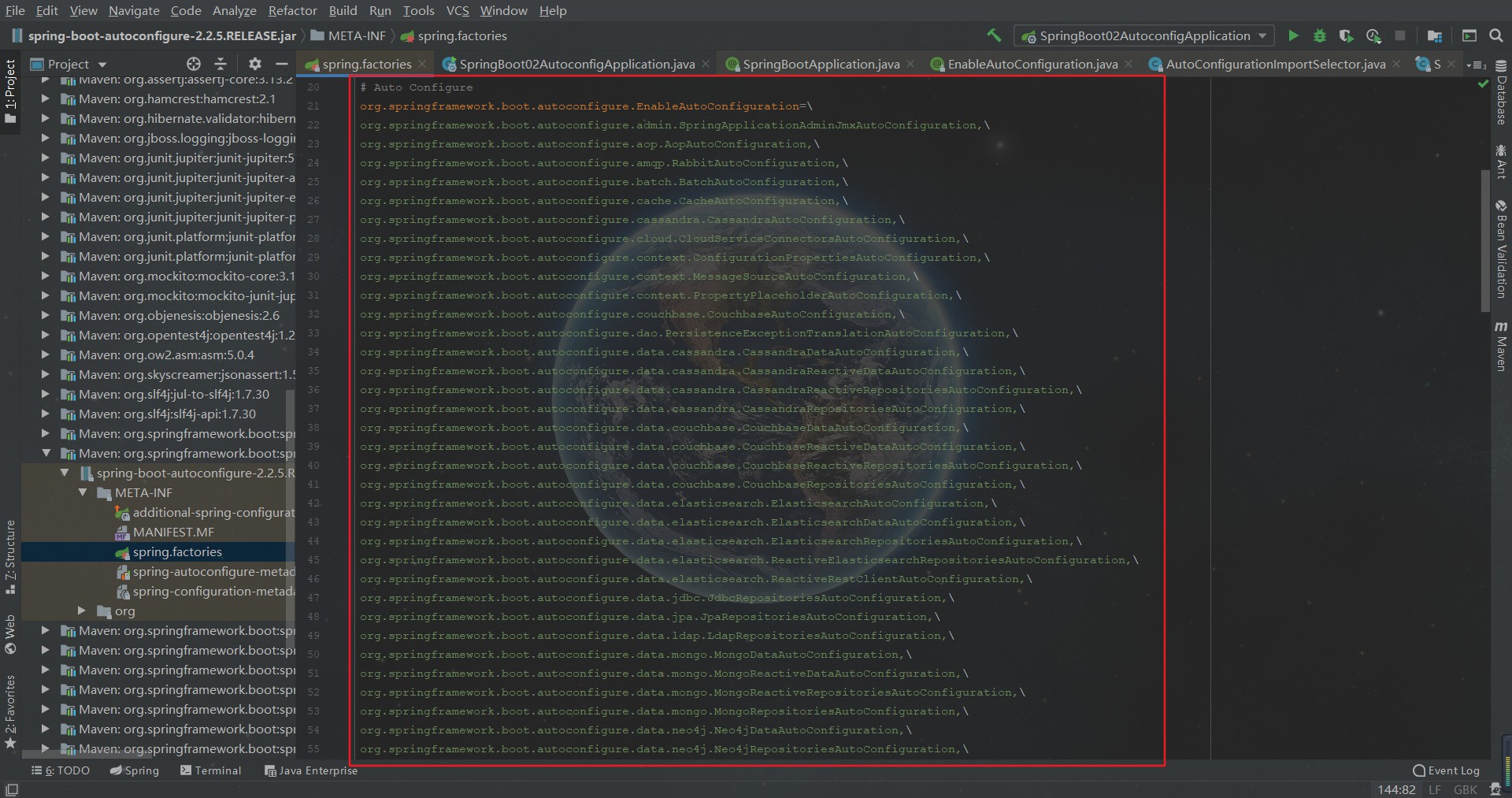The height and width of the screenshot is (798, 1512).
Task: Click the status bar icon right of GBK
Action: pos(1495,789)
